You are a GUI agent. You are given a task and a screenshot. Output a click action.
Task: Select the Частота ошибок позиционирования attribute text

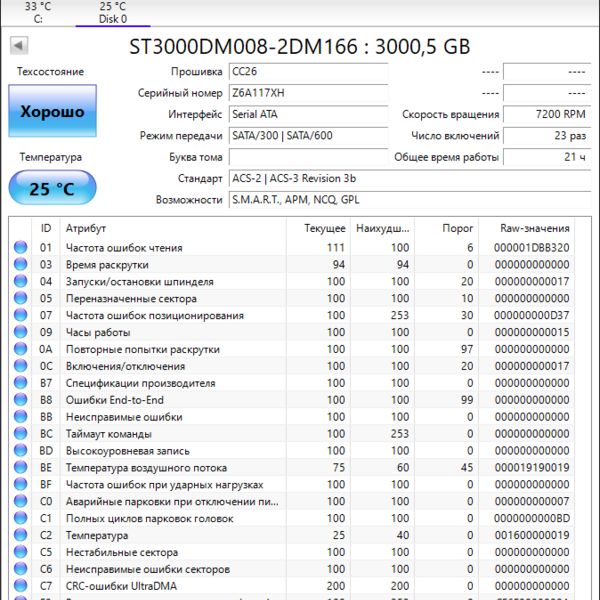pos(155,315)
